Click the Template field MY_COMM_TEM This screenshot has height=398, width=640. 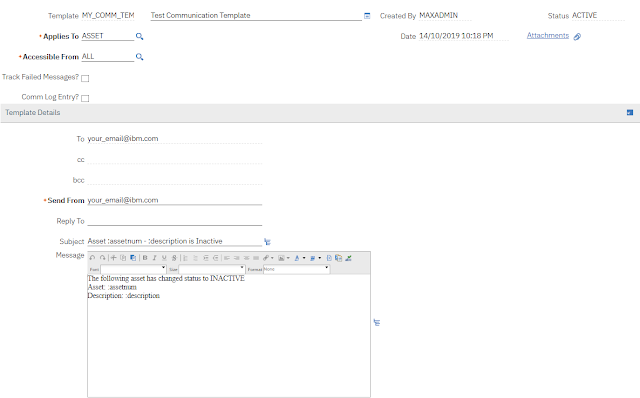[x=108, y=16]
